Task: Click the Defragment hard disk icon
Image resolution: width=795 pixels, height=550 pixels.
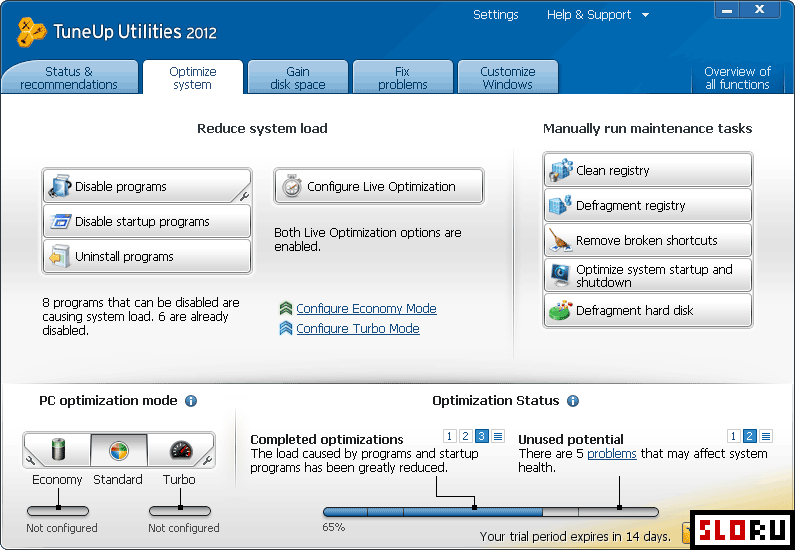Action: [x=560, y=310]
